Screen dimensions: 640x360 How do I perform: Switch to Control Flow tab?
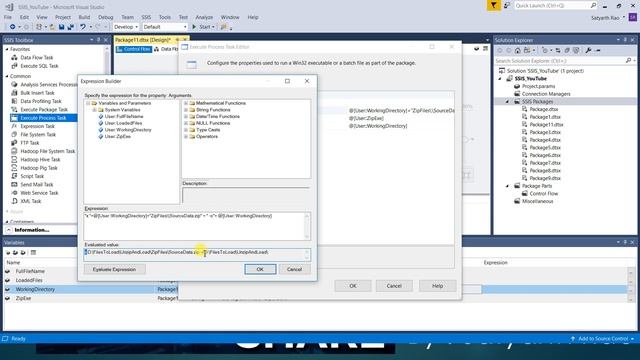[x=134, y=49]
